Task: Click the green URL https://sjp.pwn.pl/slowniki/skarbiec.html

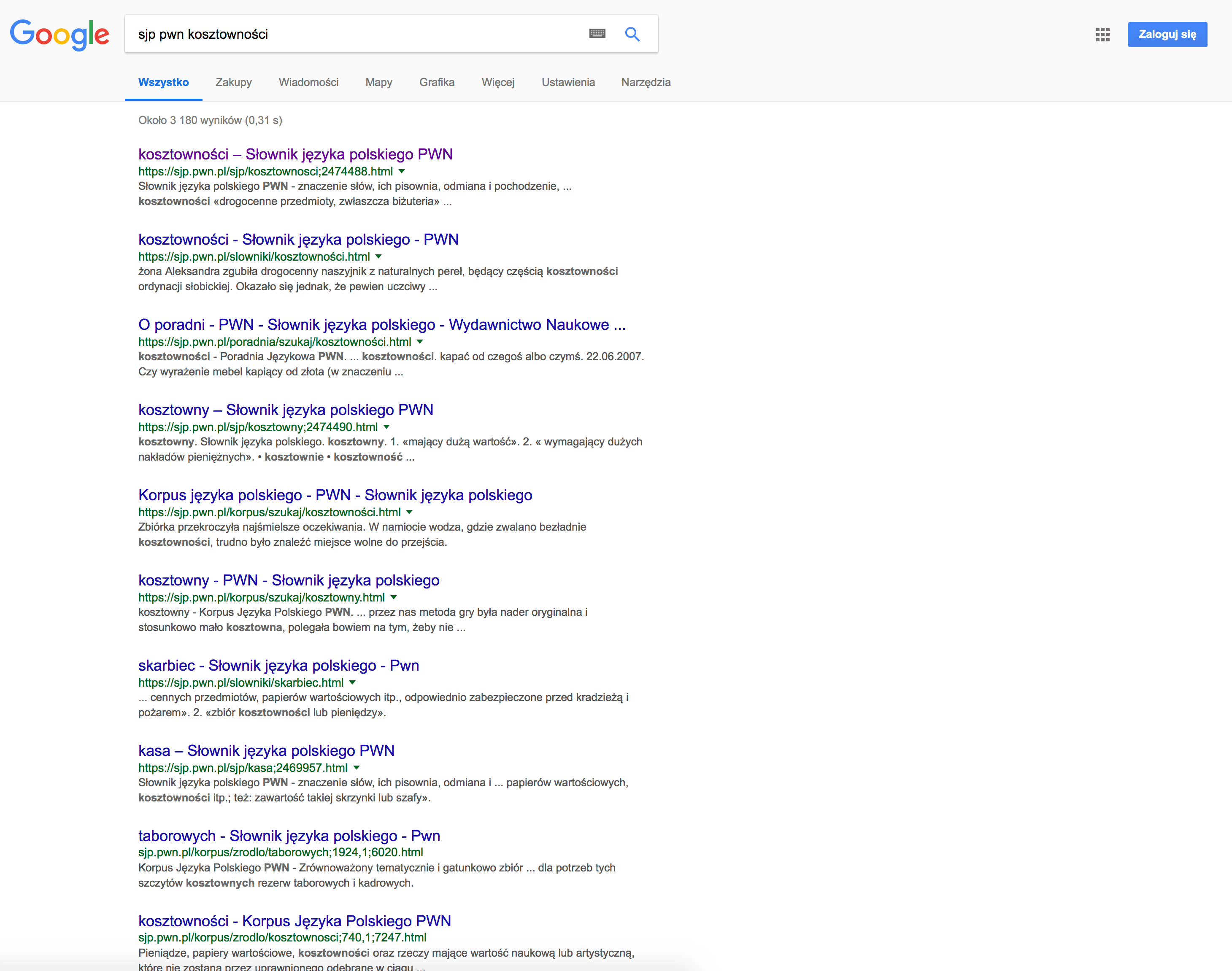Action: point(241,683)
